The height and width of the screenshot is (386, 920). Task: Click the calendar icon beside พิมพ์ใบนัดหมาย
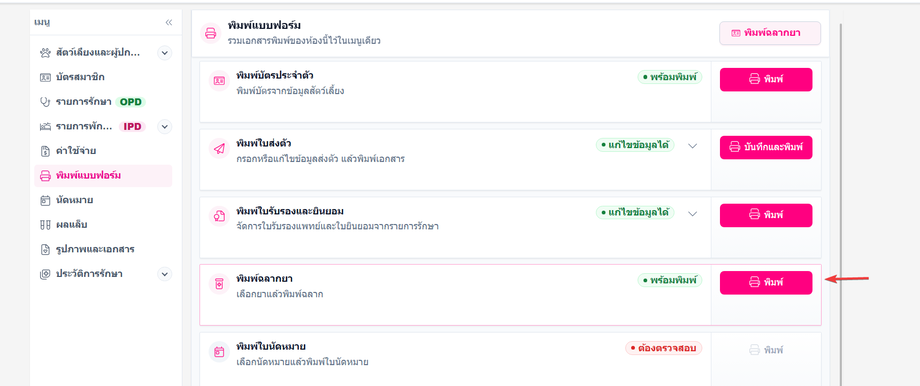click(219, 351)
